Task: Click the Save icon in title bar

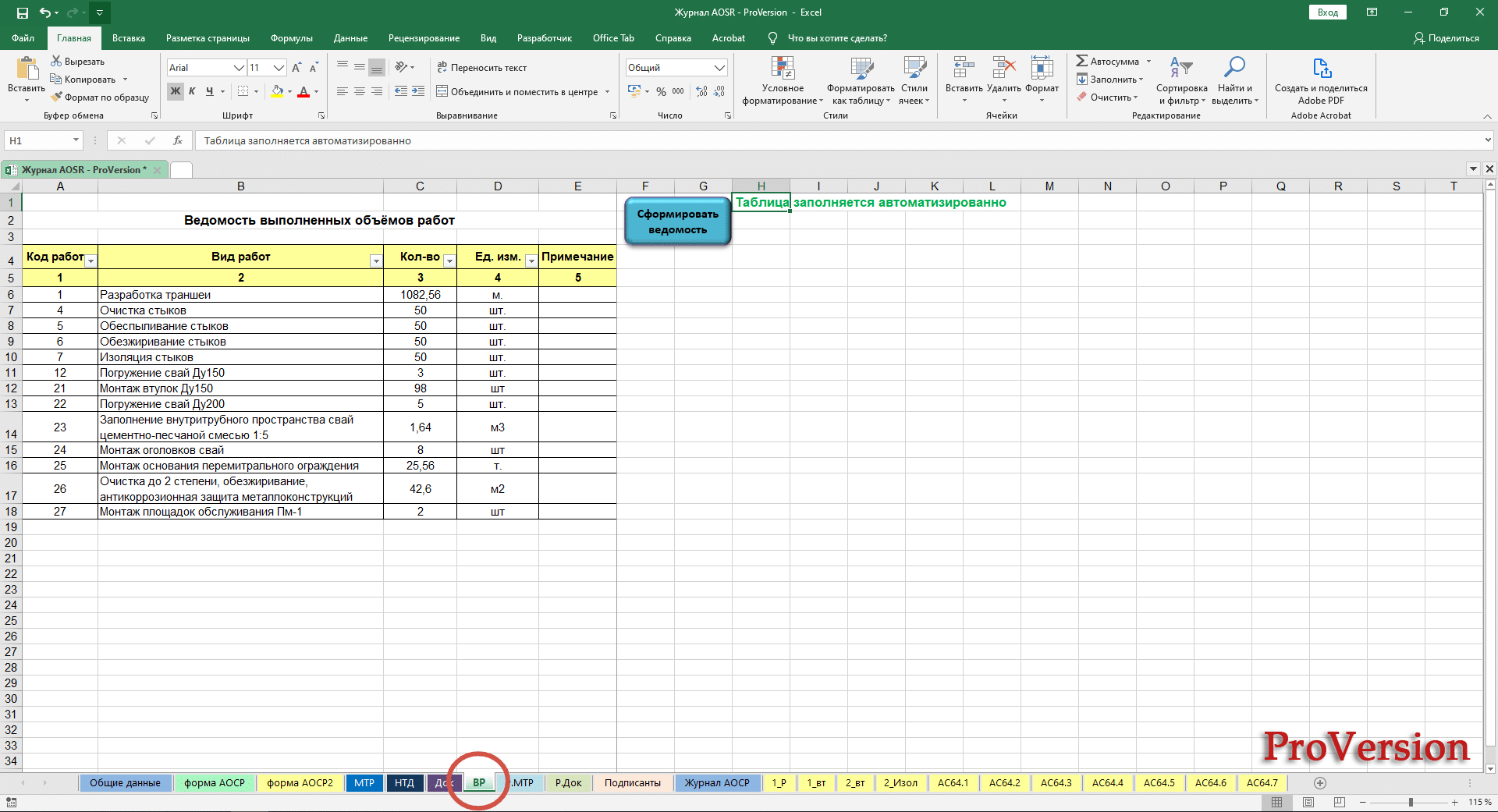Action: tap(22, 12)
